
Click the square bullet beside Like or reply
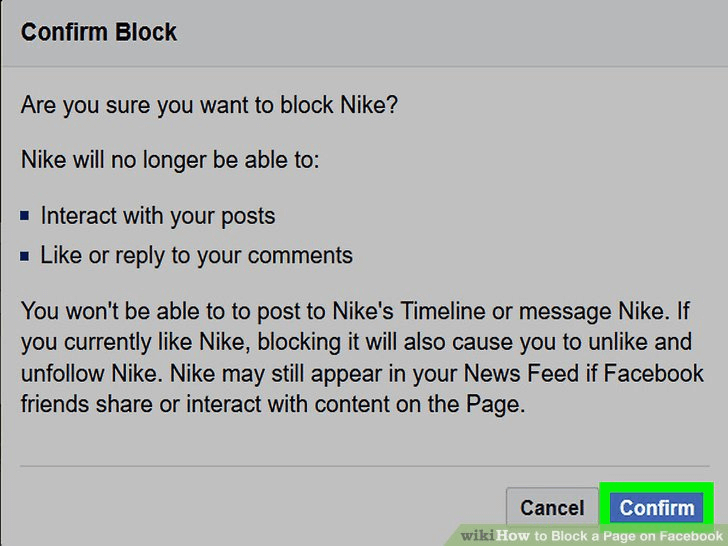pos(26,256)
